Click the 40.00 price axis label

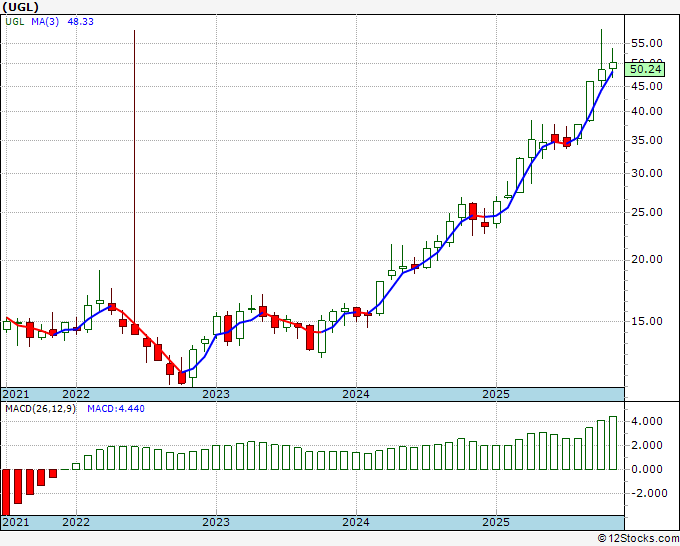pos(648,111)
